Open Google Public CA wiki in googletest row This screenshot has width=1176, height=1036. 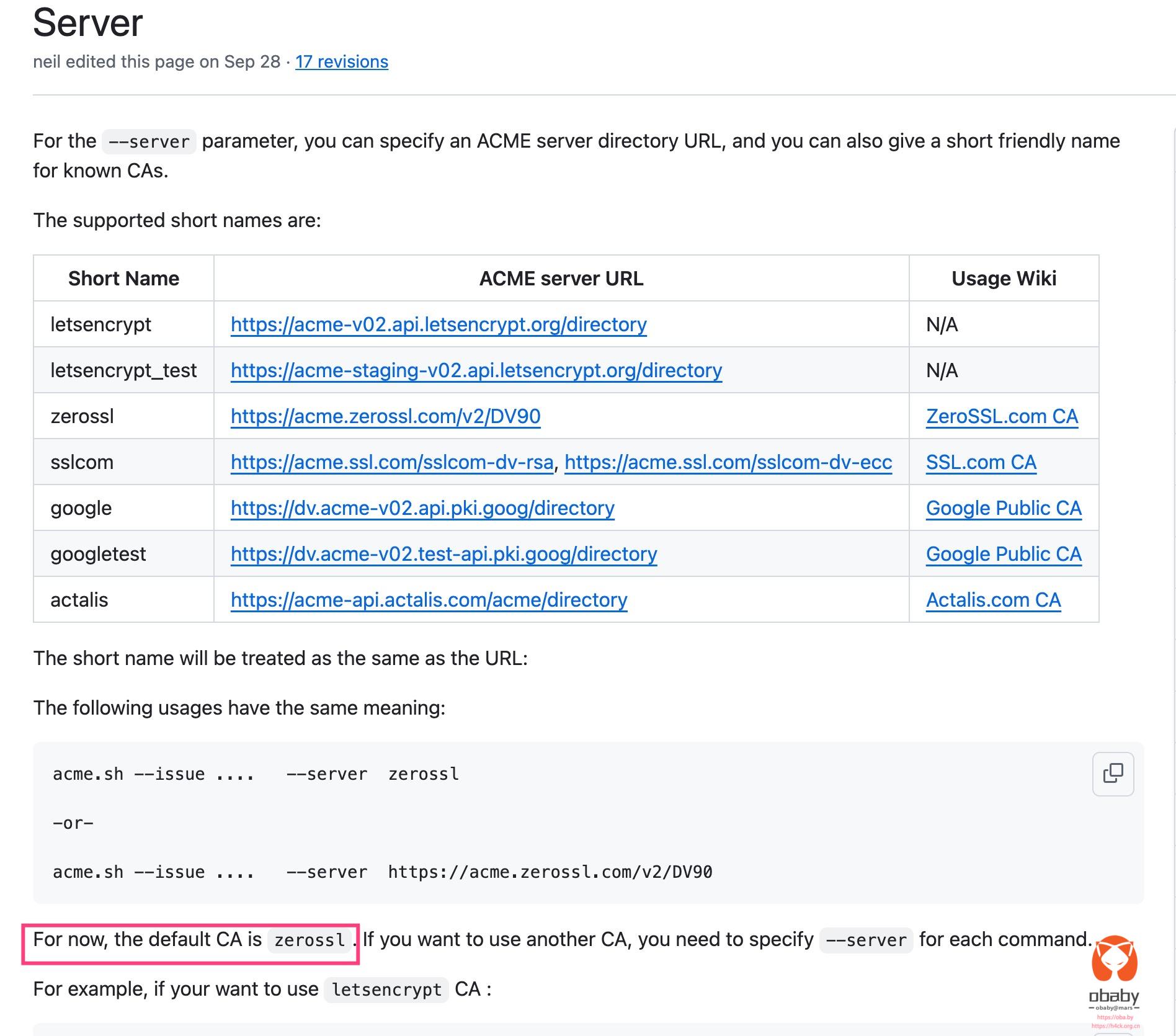(1004, 554)
